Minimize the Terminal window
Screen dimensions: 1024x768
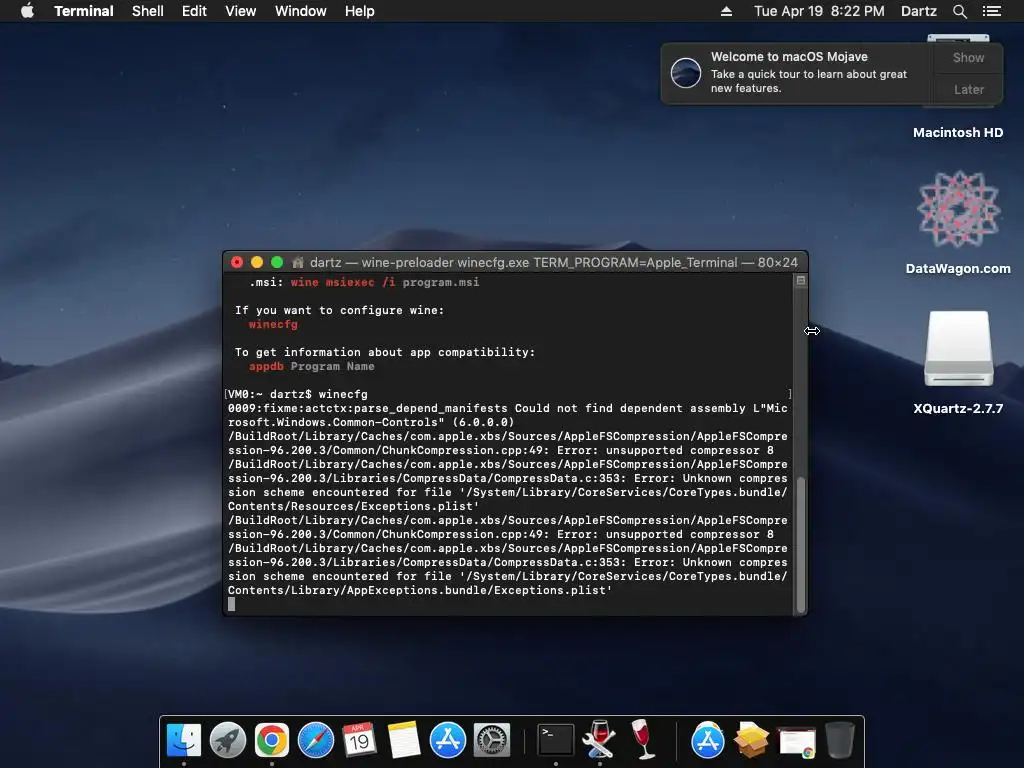coord(257,263)
